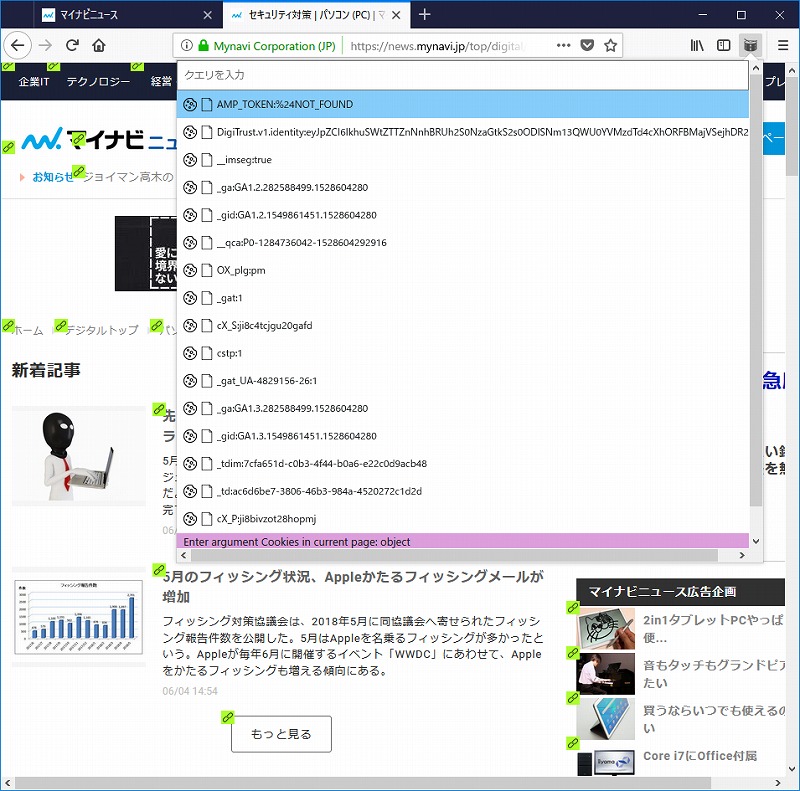Screen dimensions: 800x791
Task: Open a new tab with plus button
Action: tap(424, 15)
